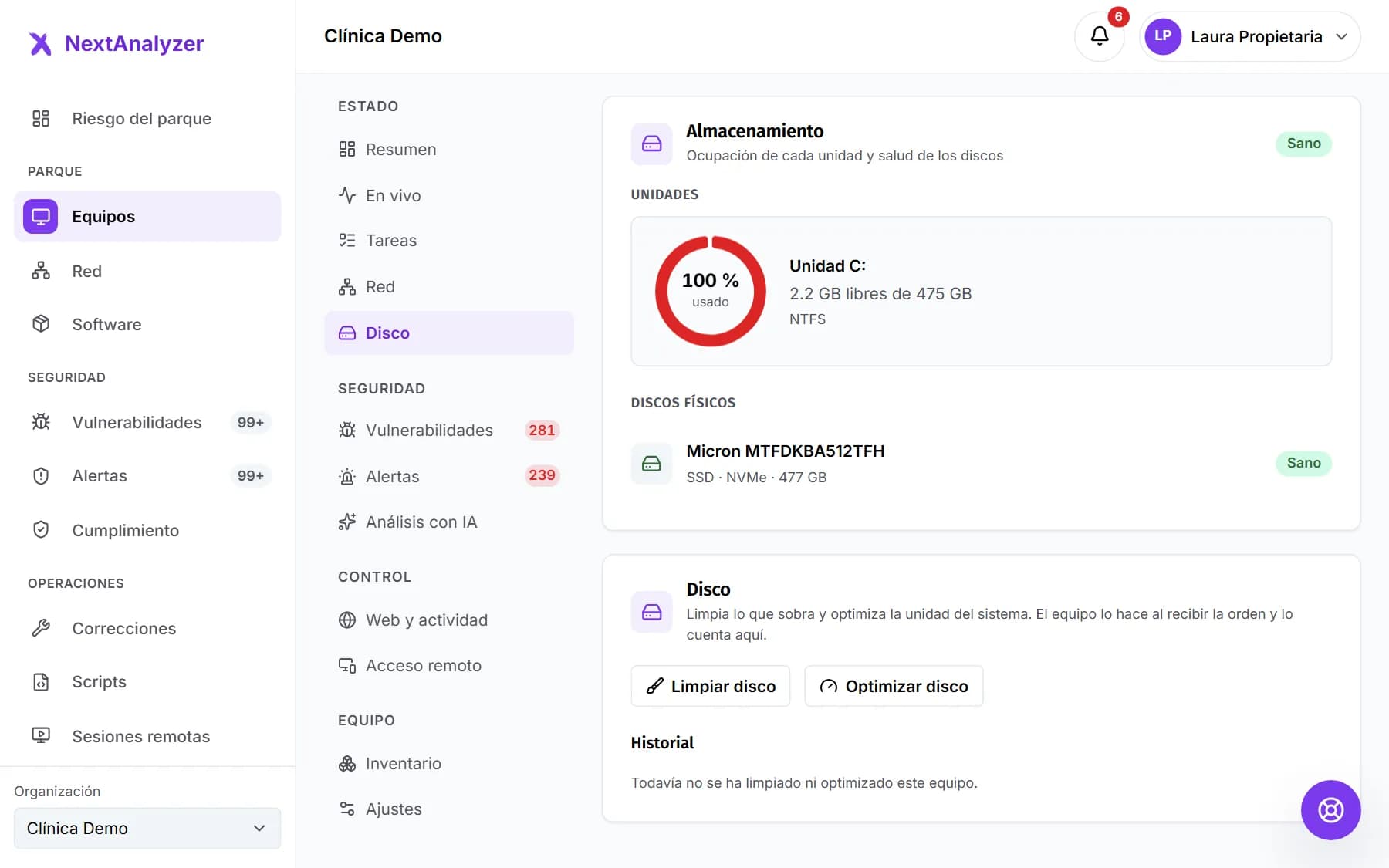The width and height of the screenshot is (1389, 868).
Task: Click the Sano badge for Micron disk
Action: coord(1303,463)
